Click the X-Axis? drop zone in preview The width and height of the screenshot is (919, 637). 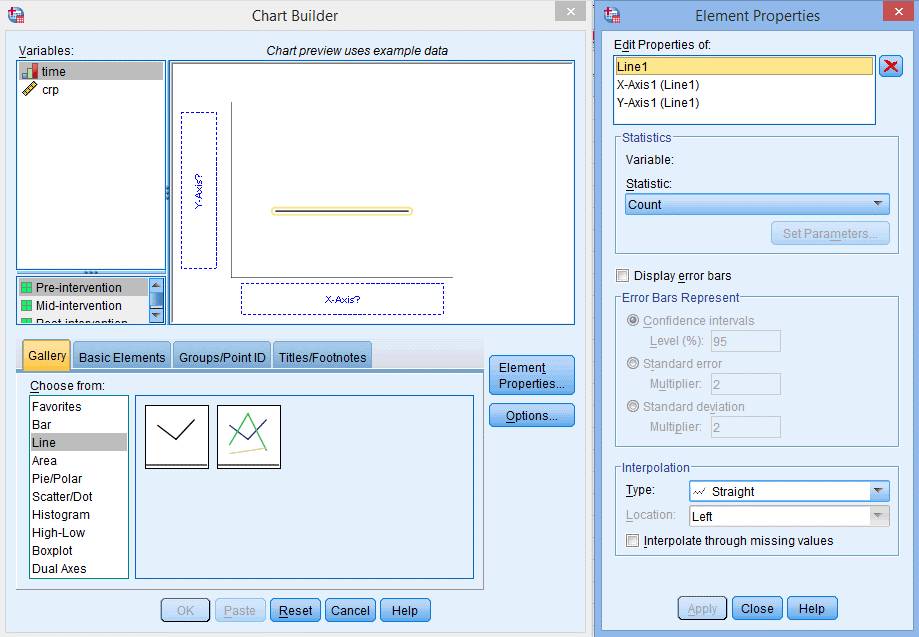point(342,299)
